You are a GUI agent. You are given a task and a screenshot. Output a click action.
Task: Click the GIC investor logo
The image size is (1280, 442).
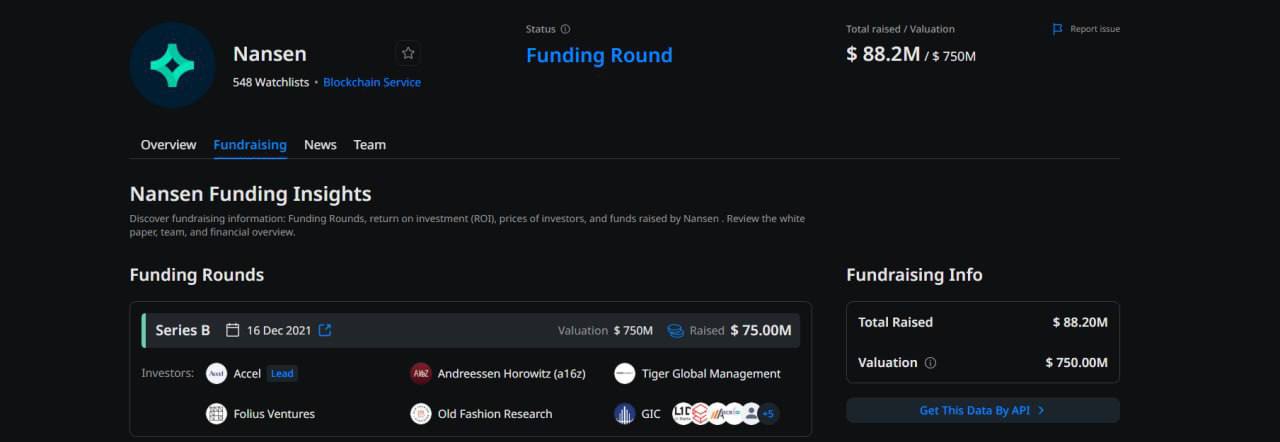click(x=625, y=413)
